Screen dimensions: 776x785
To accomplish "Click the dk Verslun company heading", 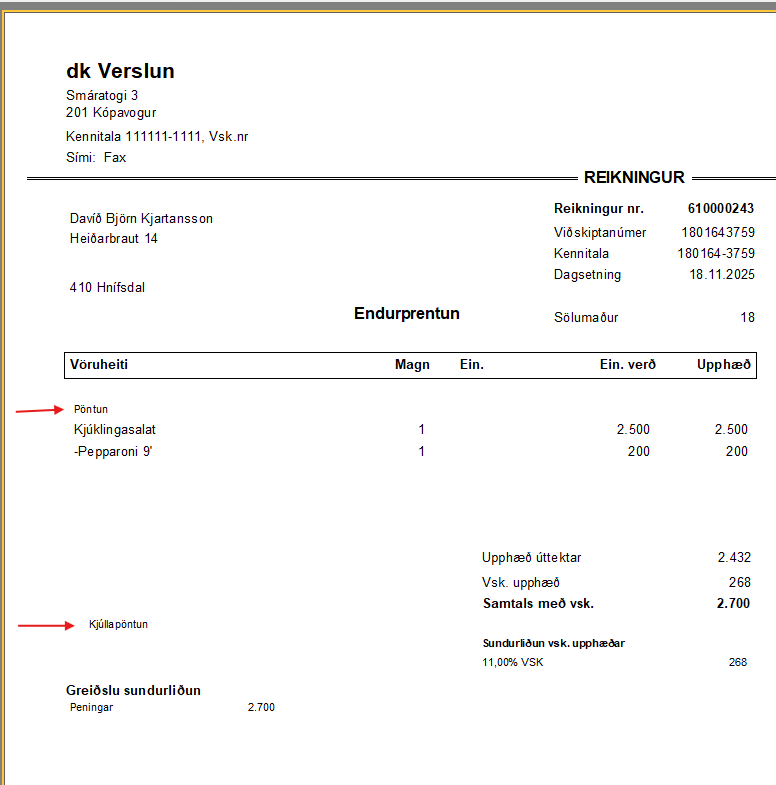I will (x=120, y=71).
